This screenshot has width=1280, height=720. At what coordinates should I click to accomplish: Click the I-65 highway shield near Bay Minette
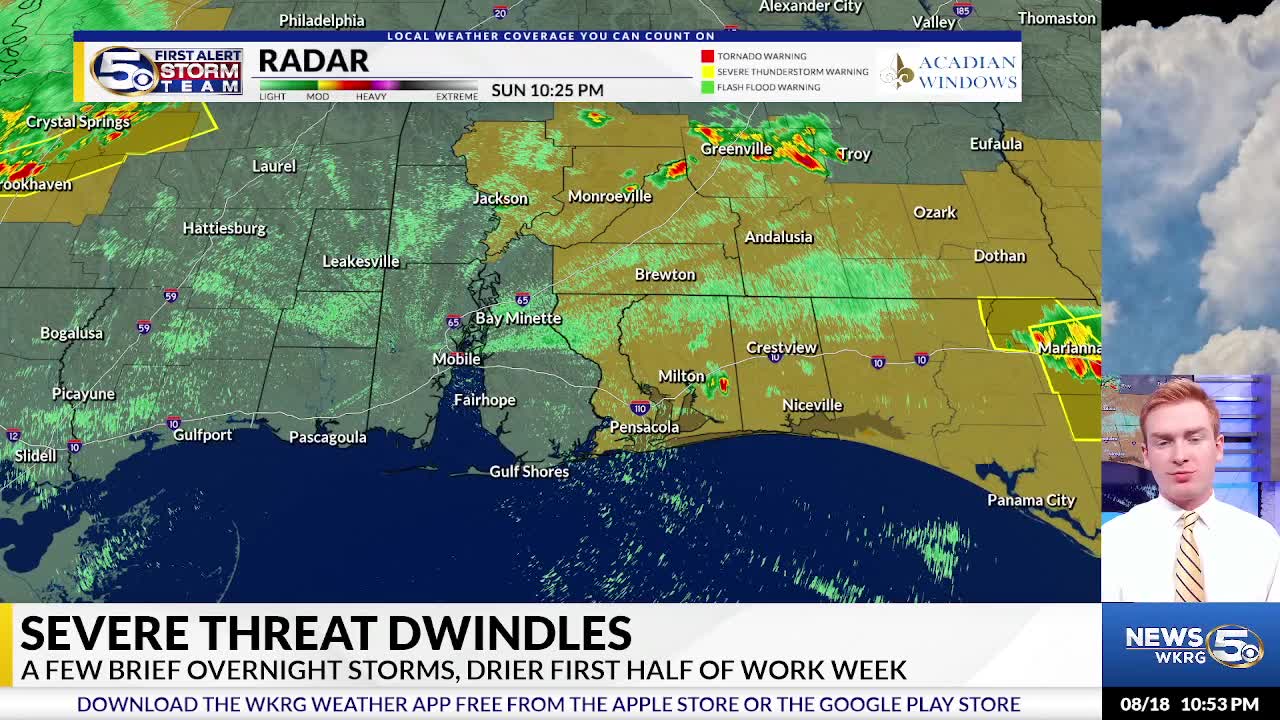[x=522, y=299]
